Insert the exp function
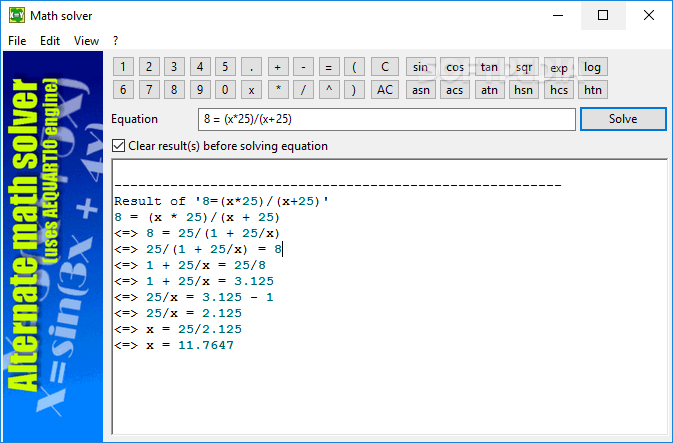The image size is (673, 443). pos(559,67)
